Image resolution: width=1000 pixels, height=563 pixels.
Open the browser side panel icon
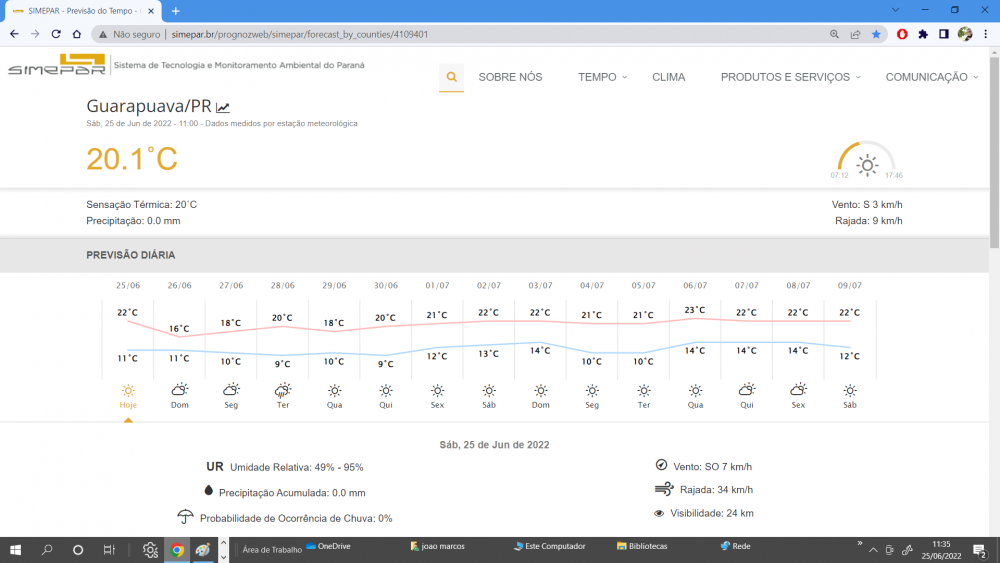(944, 34)
